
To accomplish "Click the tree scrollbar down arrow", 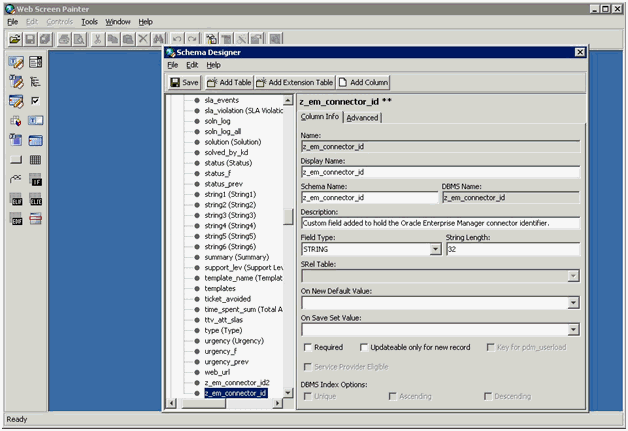I will click(x=288, y=393).
